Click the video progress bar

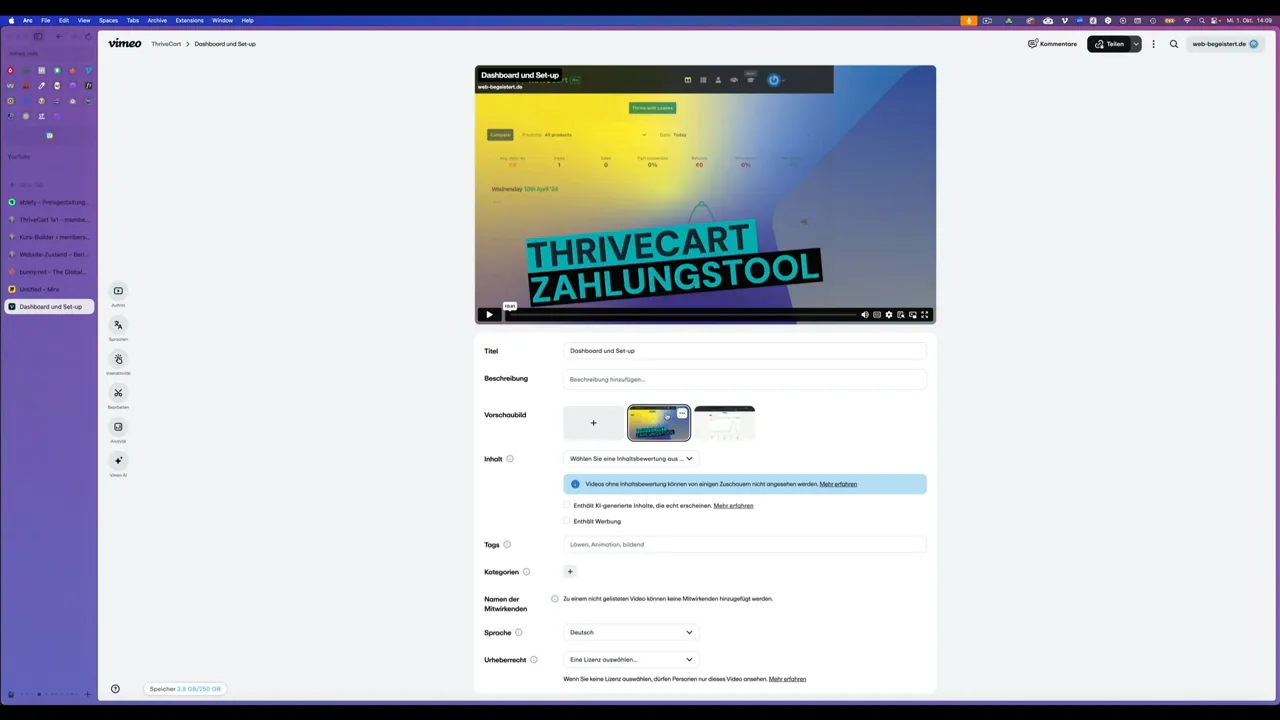click(x=680, y=315)
